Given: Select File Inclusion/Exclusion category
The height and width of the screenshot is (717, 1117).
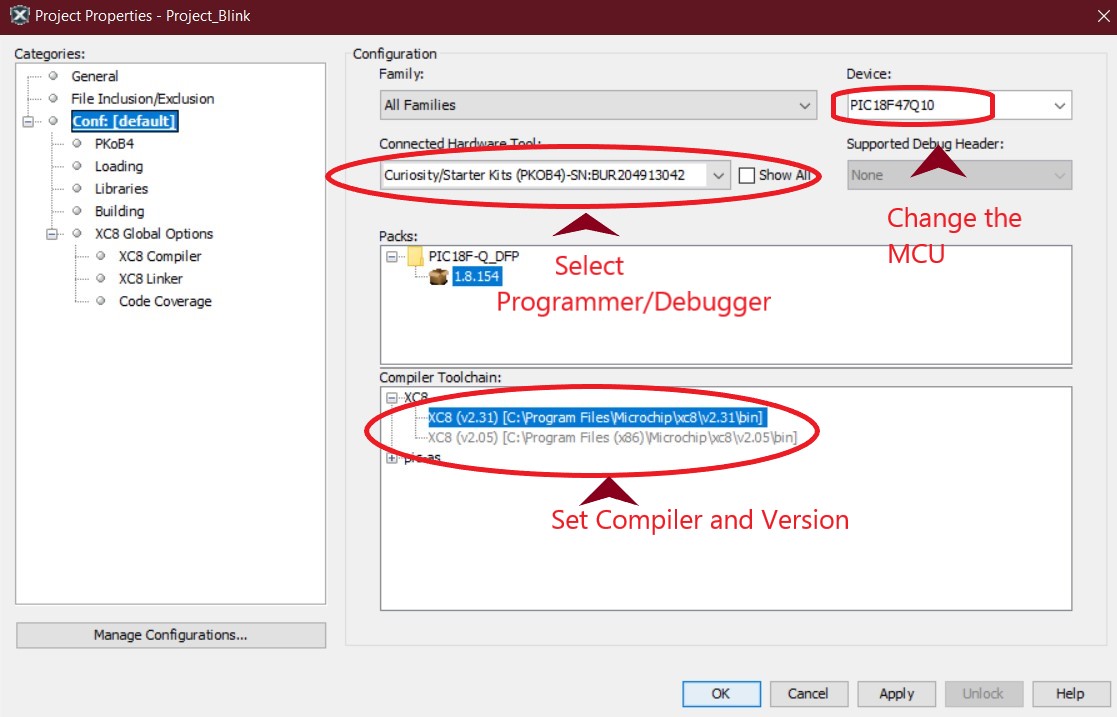Looking at the screenshot, I should [142, 99].
